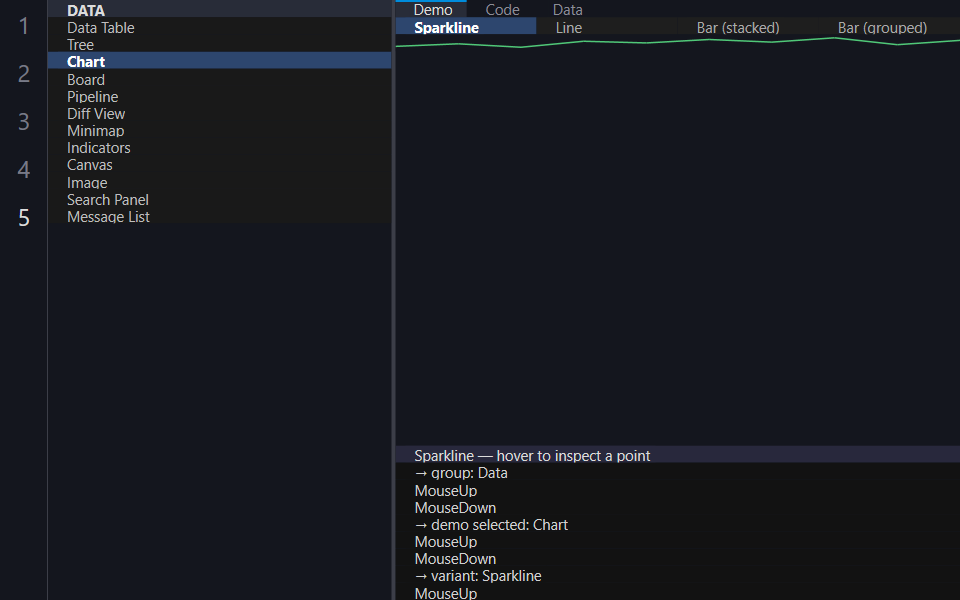The image size is (960, 600).
Task: Select group number 3 in the left rail
Action: tap(24, 121)
